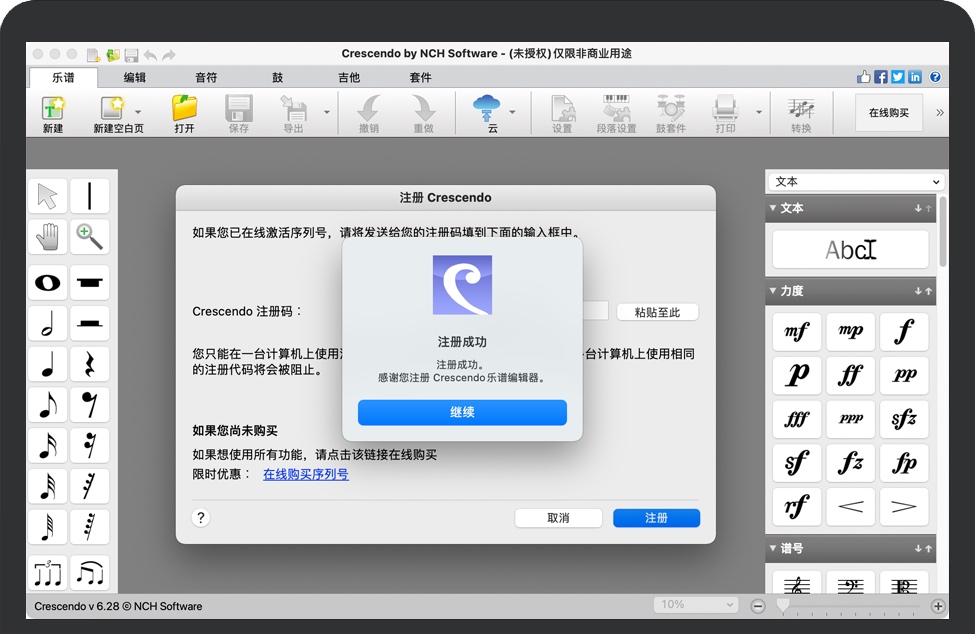Click 继续 in the registration success dialog
The width and height of the screenshot is (975, 634).
(x=462, y=412)
